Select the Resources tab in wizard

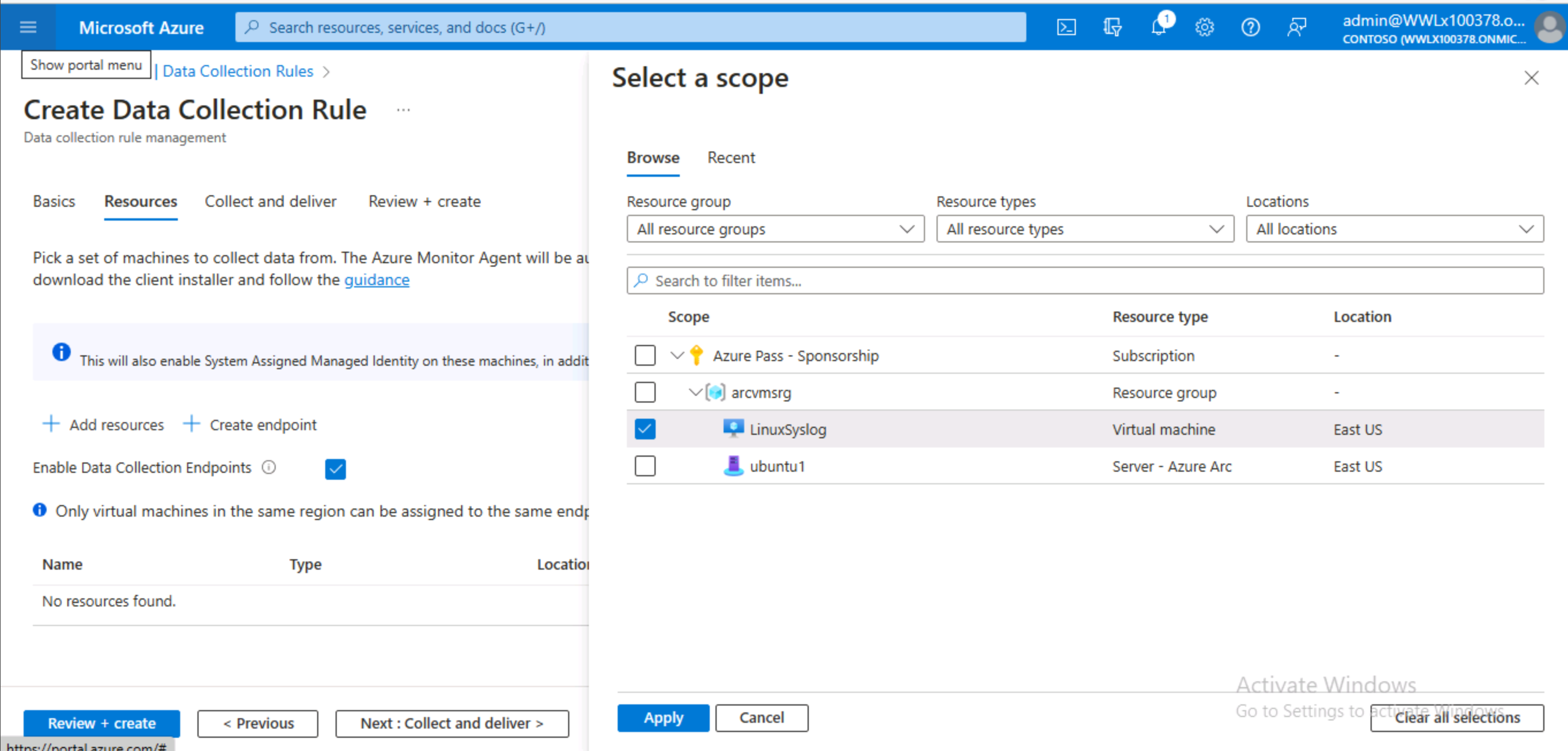point(140,201)
